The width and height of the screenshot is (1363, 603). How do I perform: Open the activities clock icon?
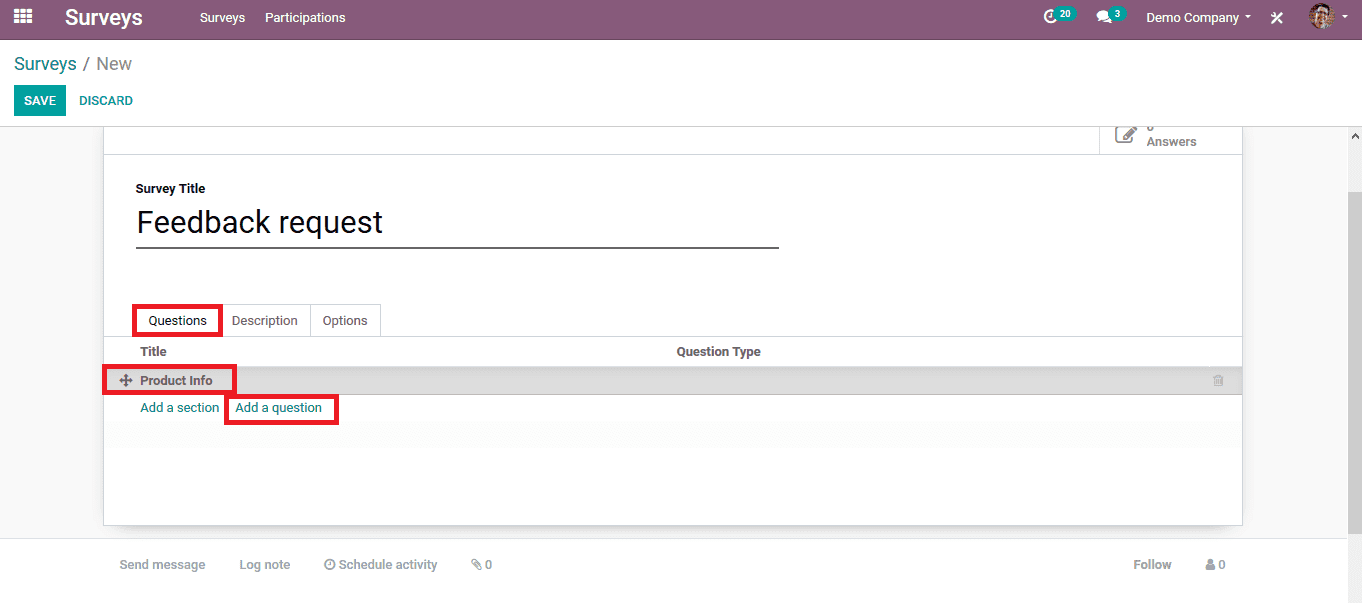[x=1050, y=17]
